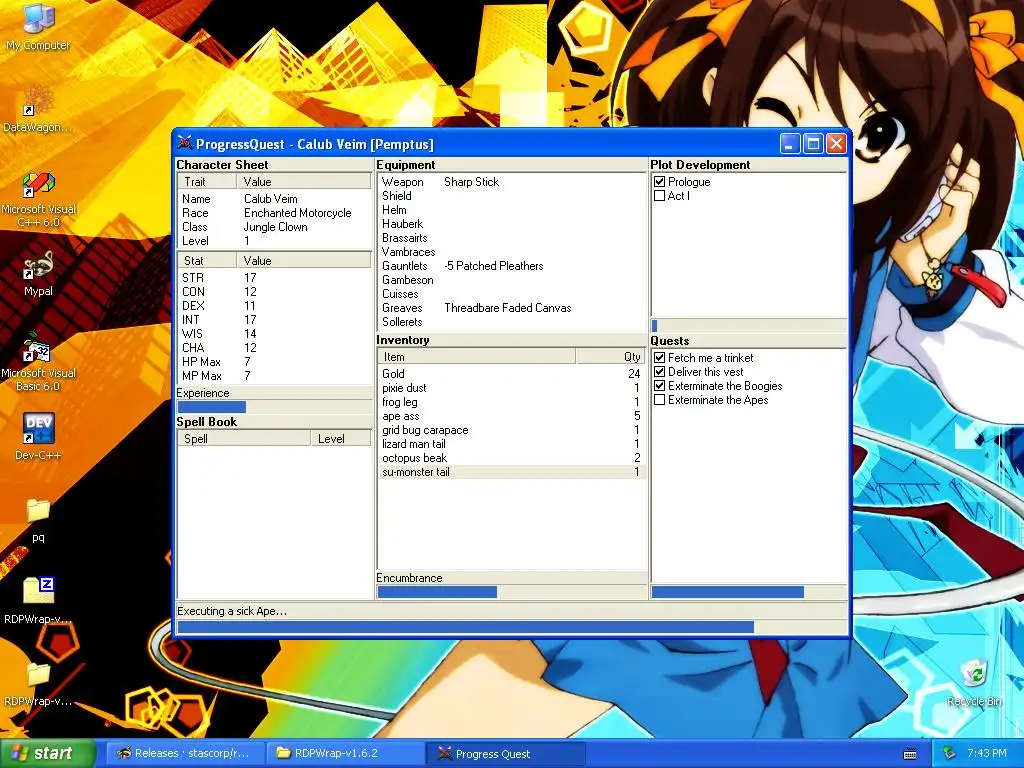Click Greaves Threadbare Faded Canvas row
Screen dimensions: 1024x768
click(x=511, y=308)
